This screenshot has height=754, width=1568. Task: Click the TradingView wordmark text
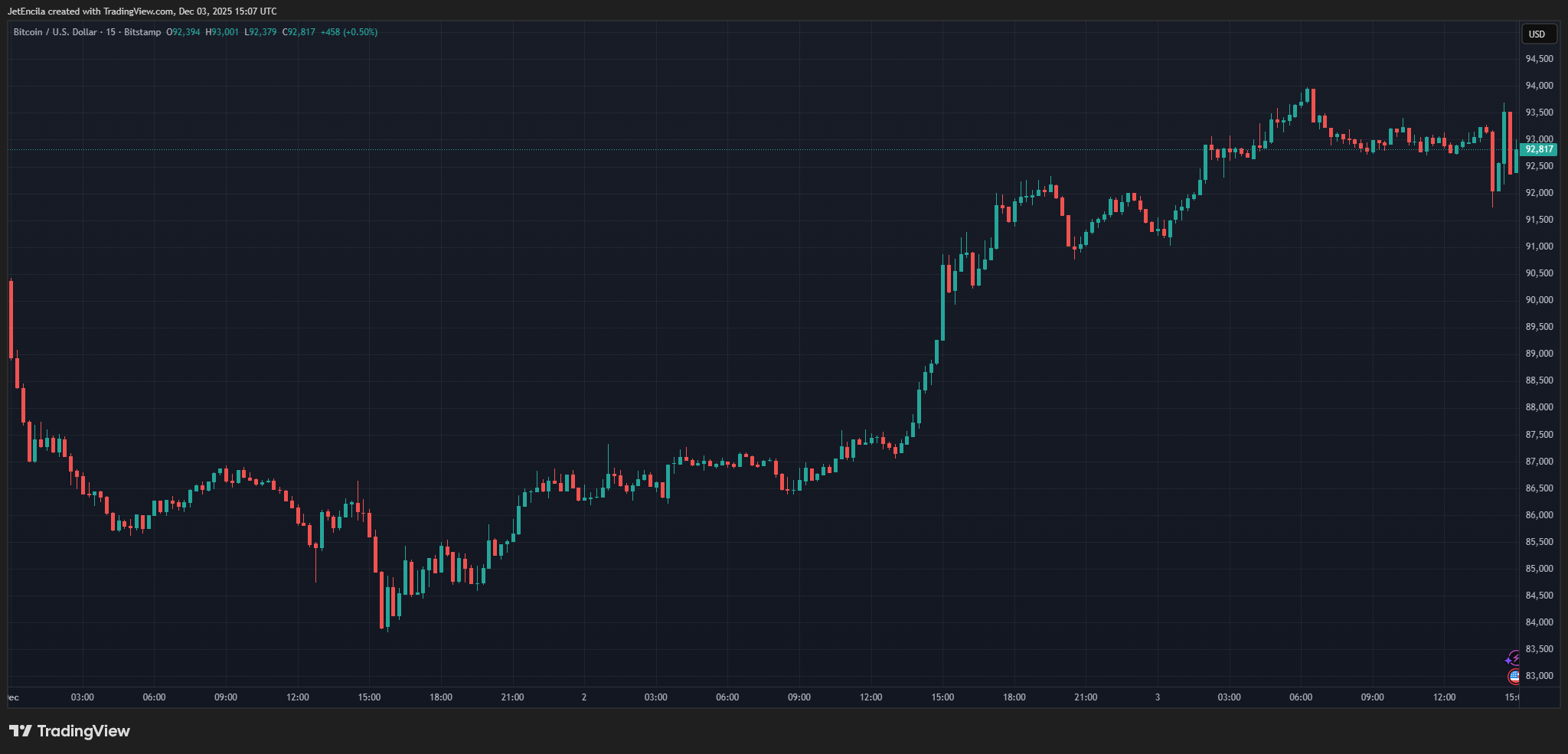(83, 731)
